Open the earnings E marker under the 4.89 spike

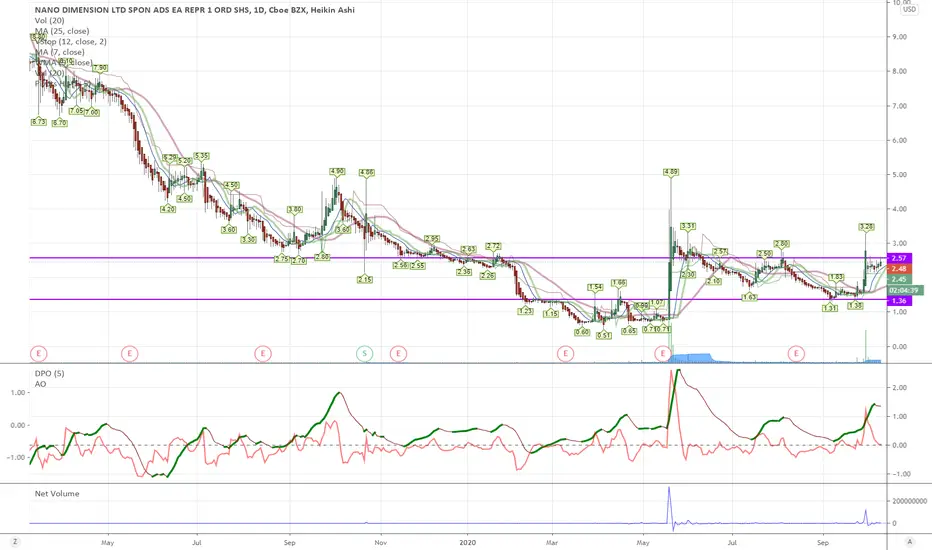tap(663, 354)
